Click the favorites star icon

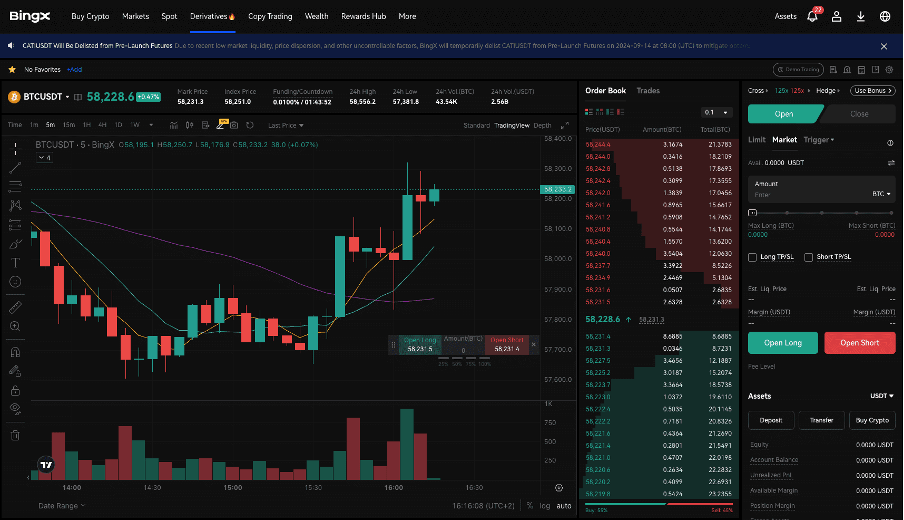[x=12, y=69]
